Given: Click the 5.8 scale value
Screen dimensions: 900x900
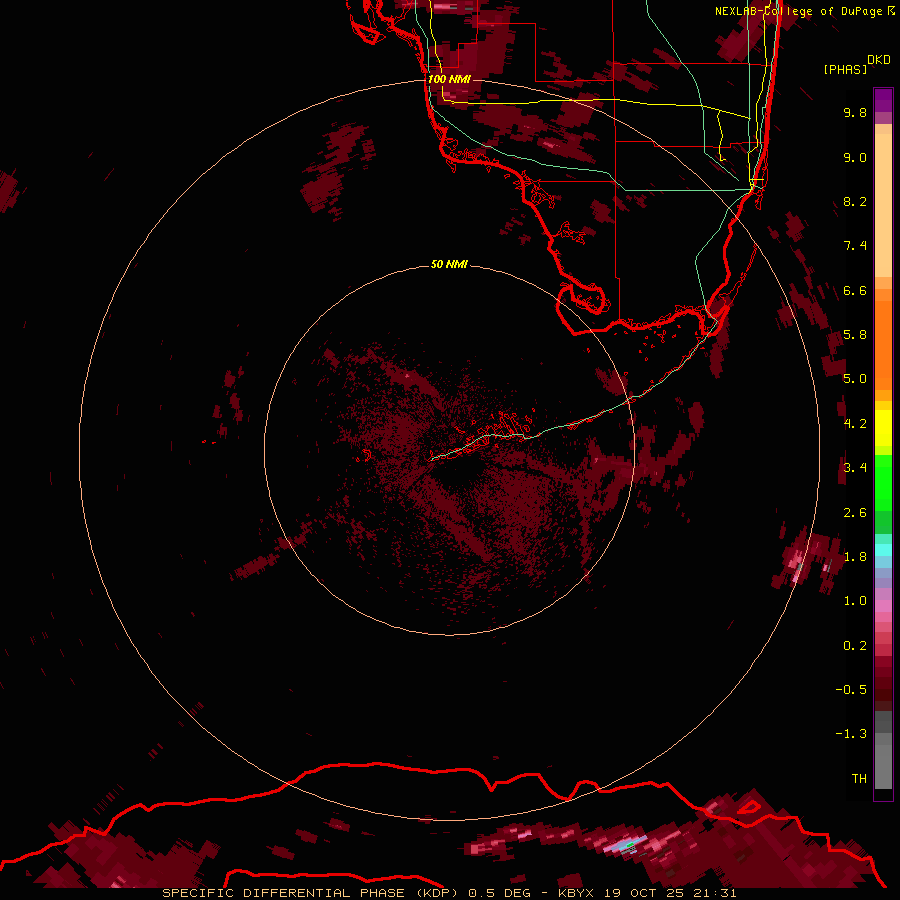Looking at the screenshot, I should [x=855, y=335].
